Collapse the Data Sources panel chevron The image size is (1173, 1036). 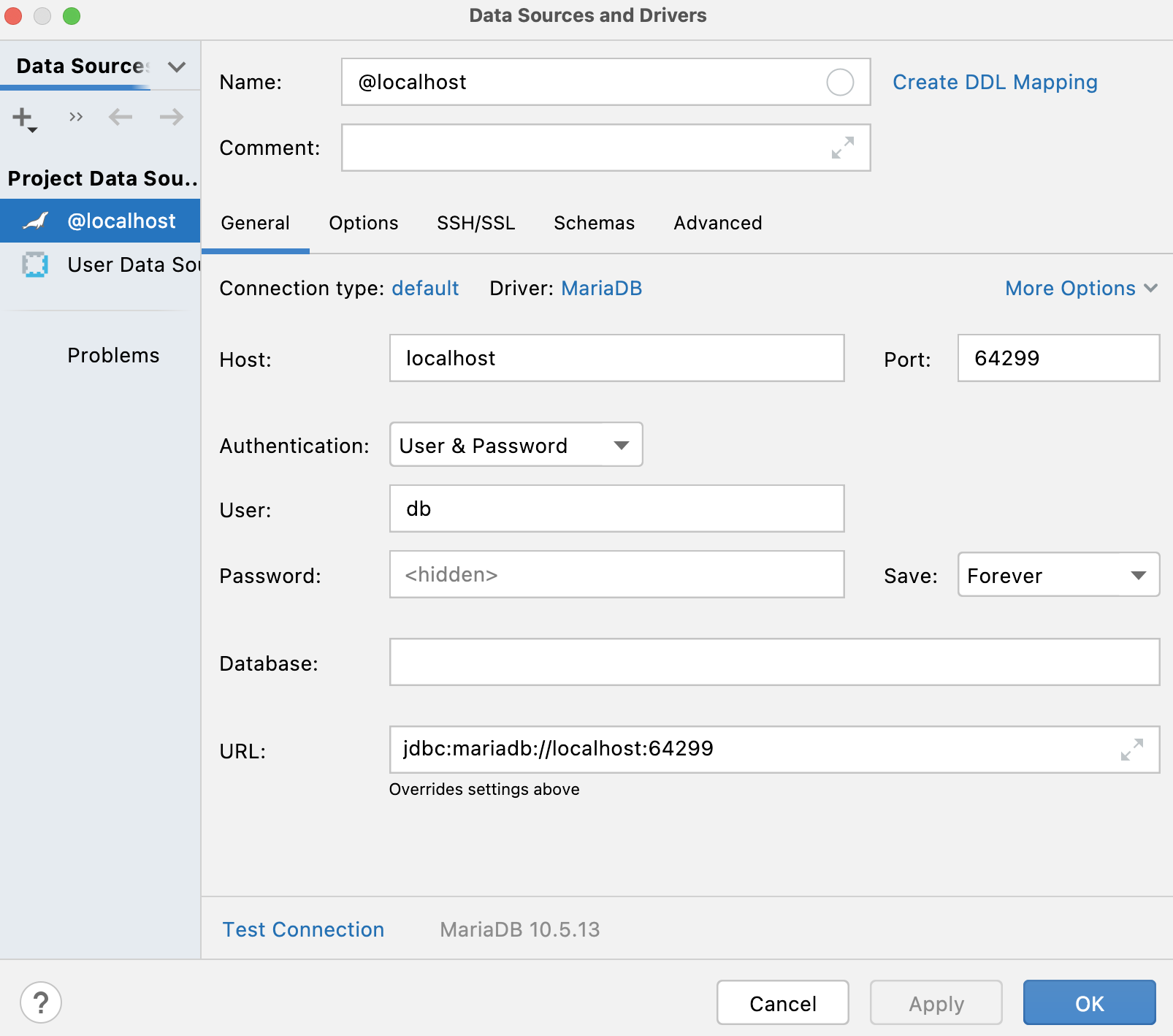click(175, 66)
